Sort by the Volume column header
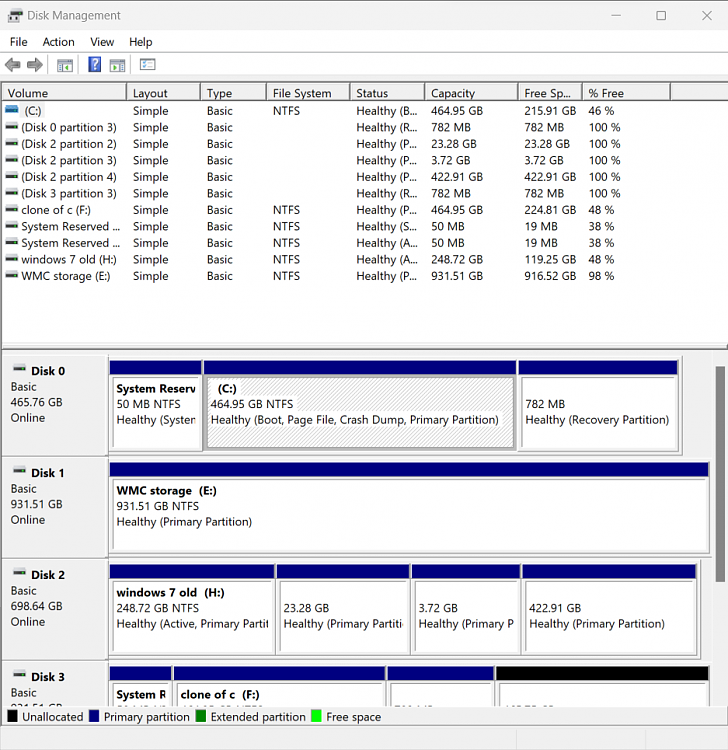The width and height of the screenshot is (728, 750). (x=64, y=93)
